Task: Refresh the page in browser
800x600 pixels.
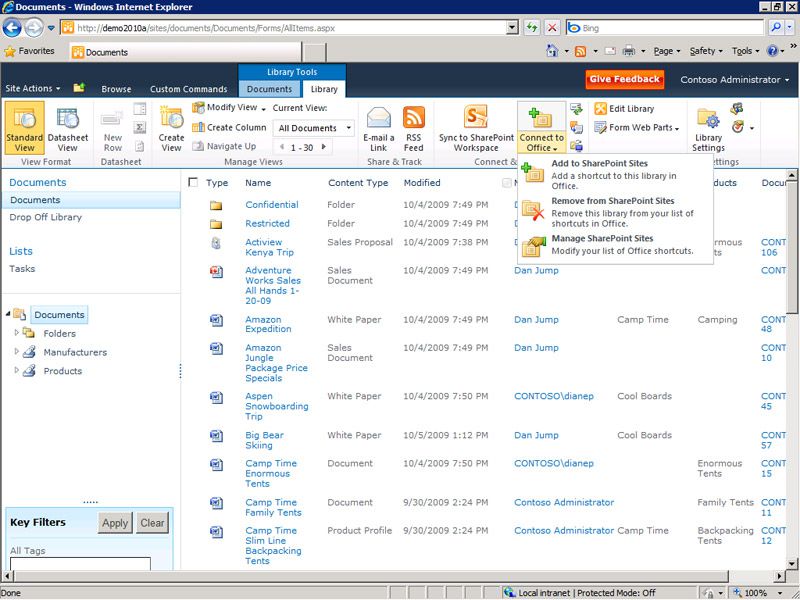Action: coord(532,28)
